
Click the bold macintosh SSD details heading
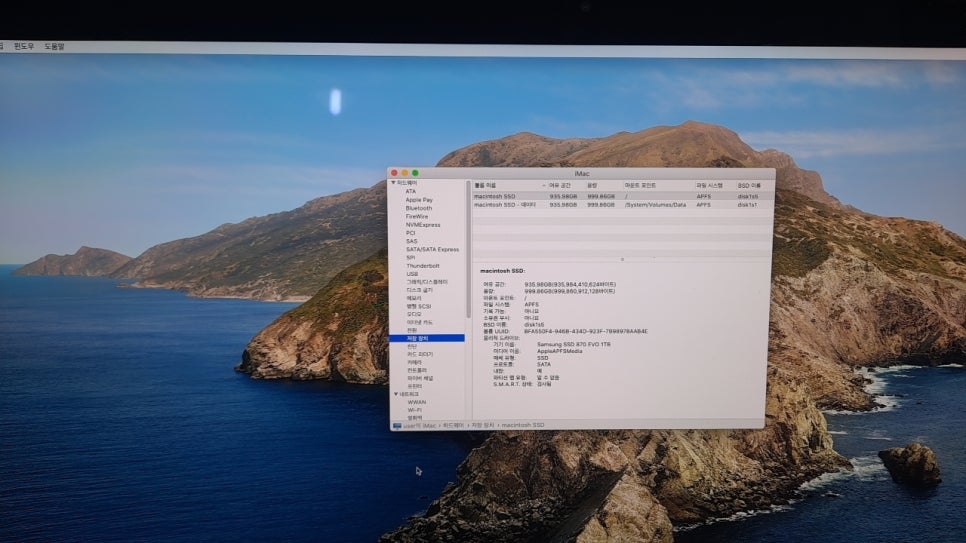click(x=503, y=271)
